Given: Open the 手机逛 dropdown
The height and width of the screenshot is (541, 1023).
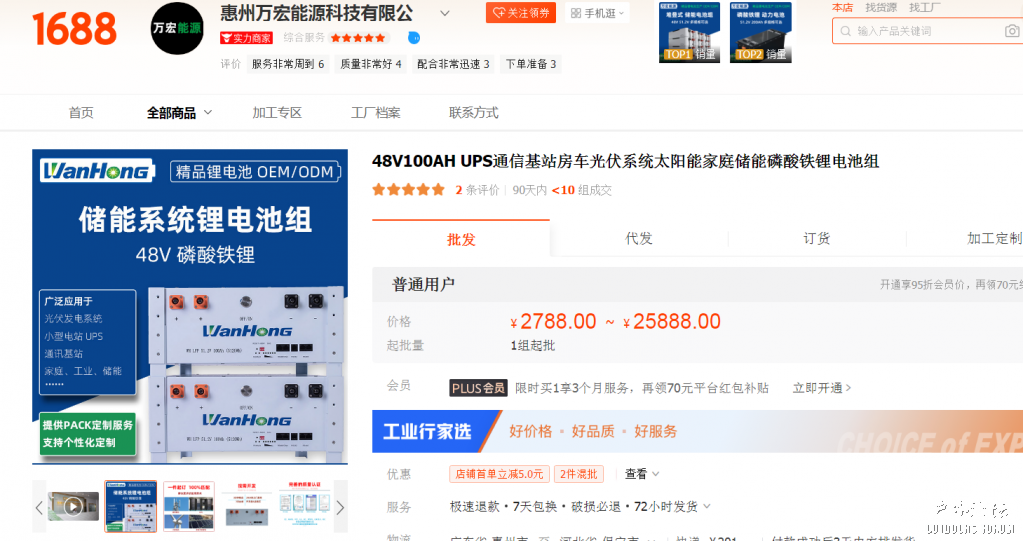Looking at the screenshot, I should point(598,13).
